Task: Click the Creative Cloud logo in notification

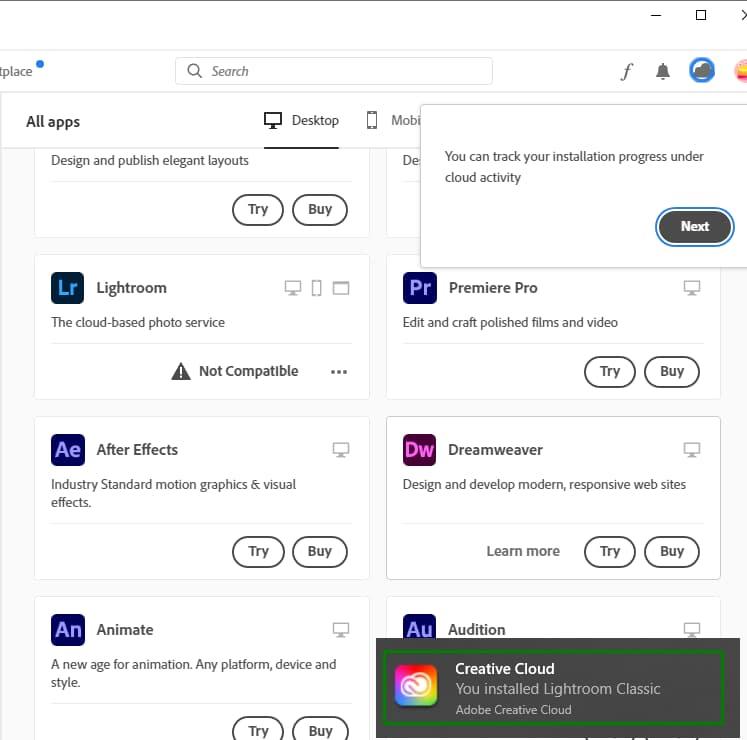Action: (x=416, y=685)
